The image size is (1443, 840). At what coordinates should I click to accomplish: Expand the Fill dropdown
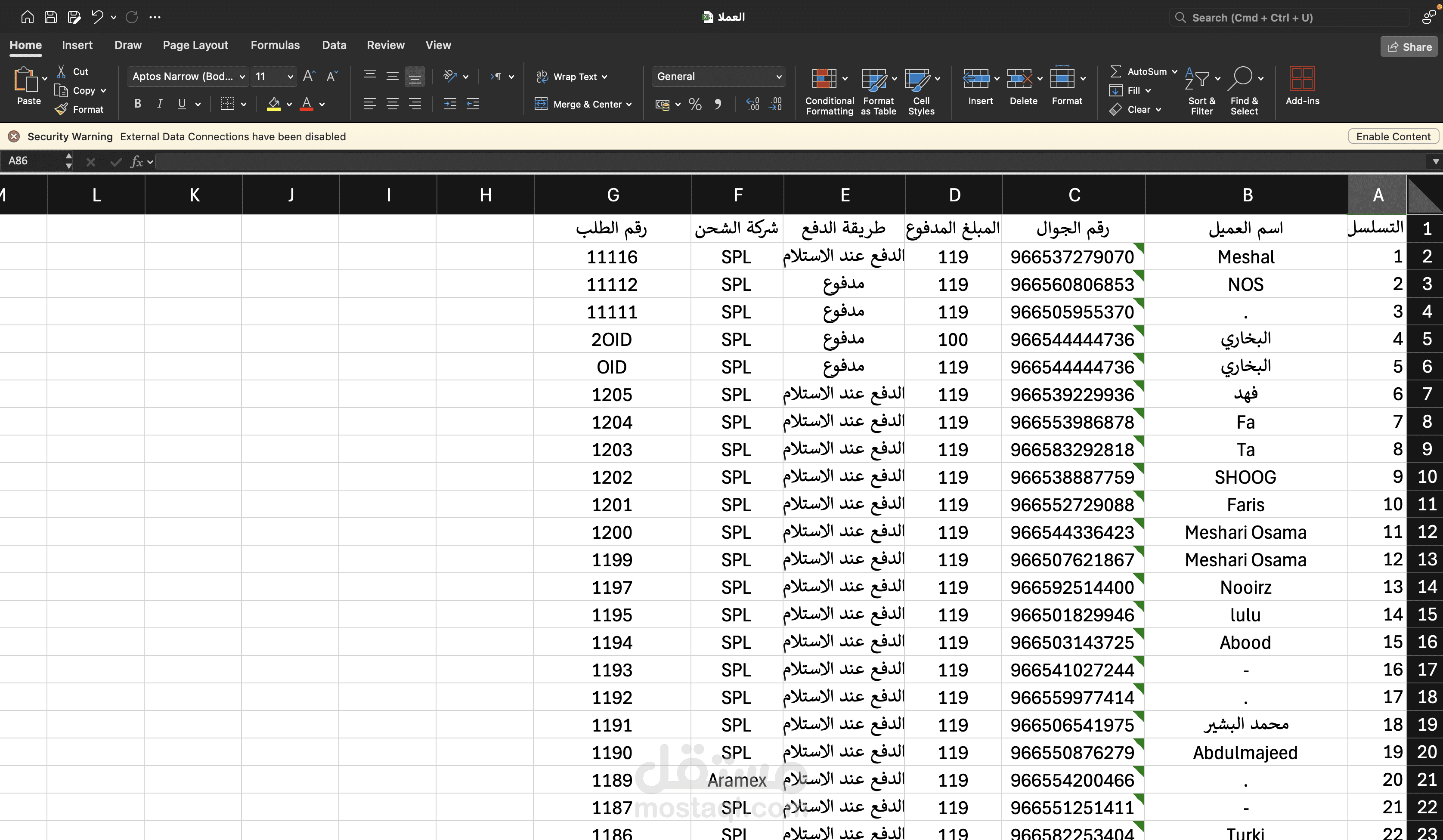pyautogui.click(x=1148, y=90)
